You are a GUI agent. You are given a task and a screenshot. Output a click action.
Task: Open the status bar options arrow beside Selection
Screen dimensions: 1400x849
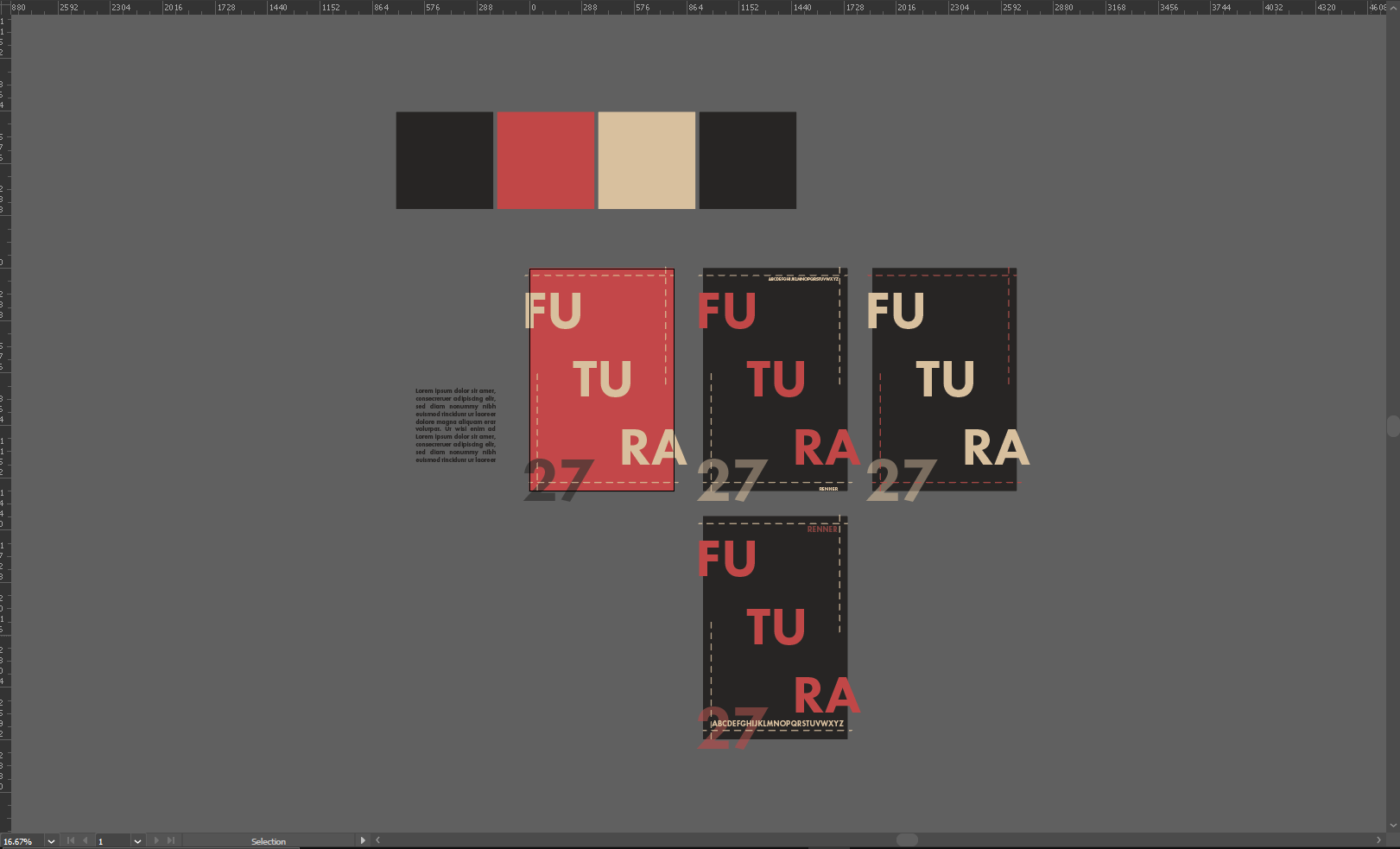click(x=363, y=840)
